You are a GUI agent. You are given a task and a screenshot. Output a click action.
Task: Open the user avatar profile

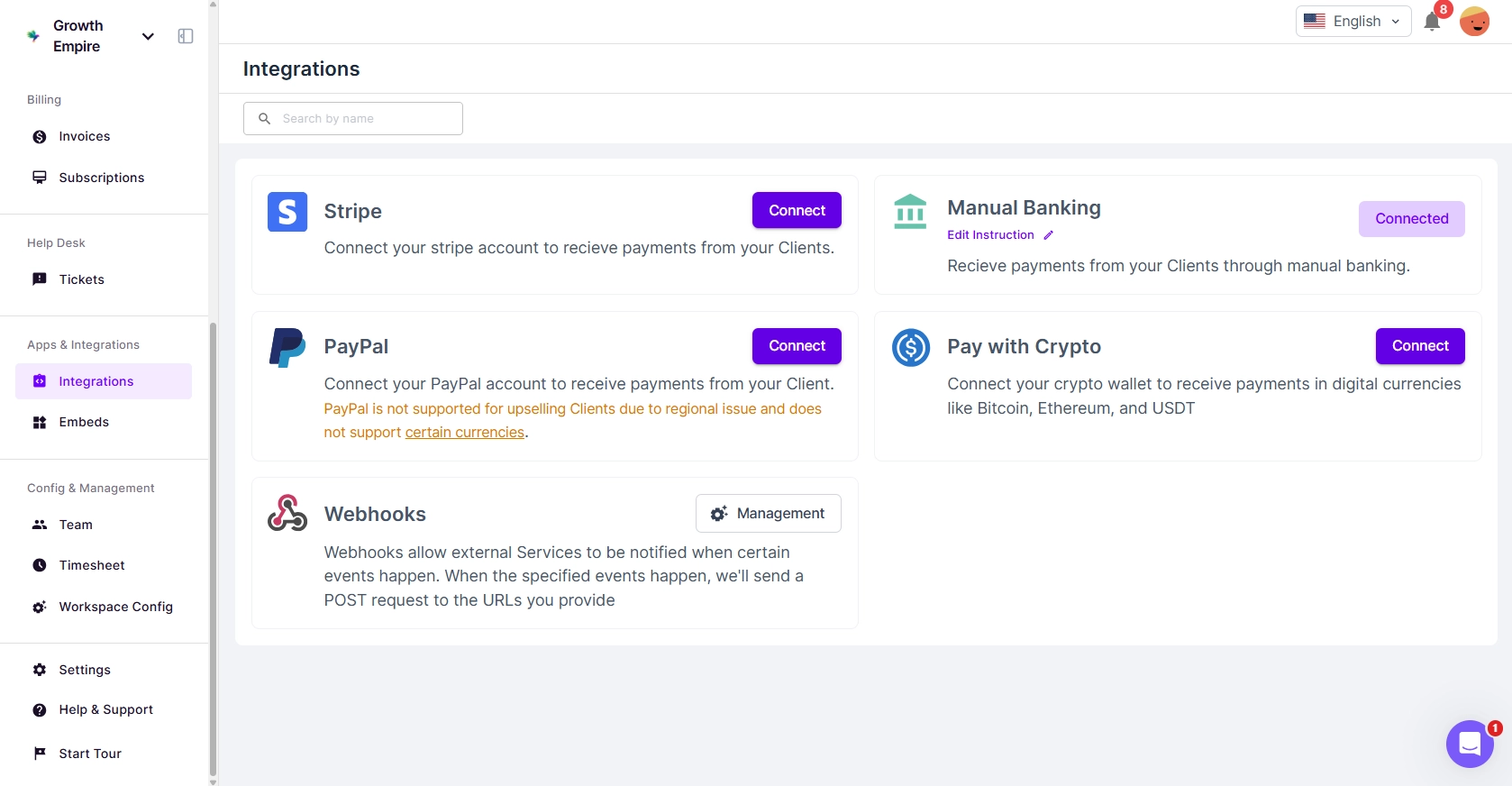tap(1474, 21)
